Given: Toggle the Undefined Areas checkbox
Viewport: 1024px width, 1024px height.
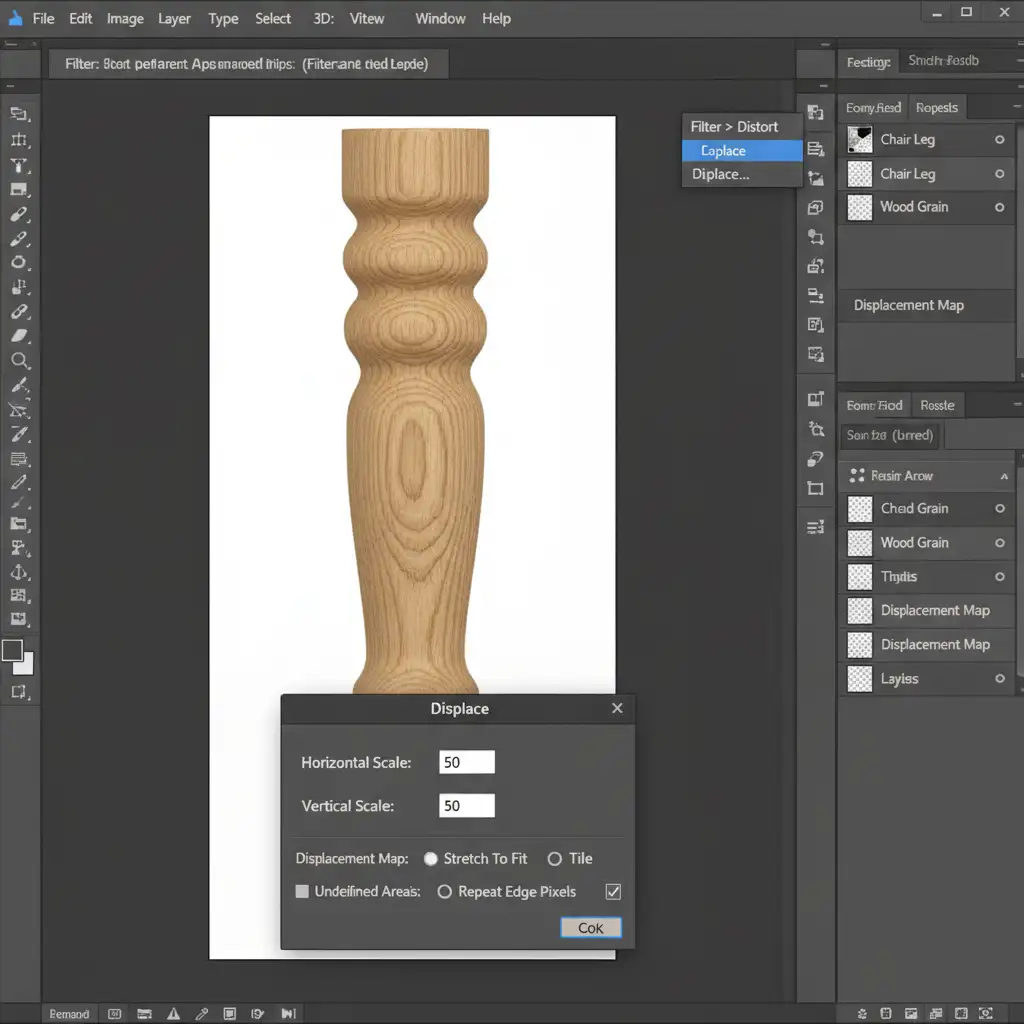Looking at the screenshot, I should point(302,891).
